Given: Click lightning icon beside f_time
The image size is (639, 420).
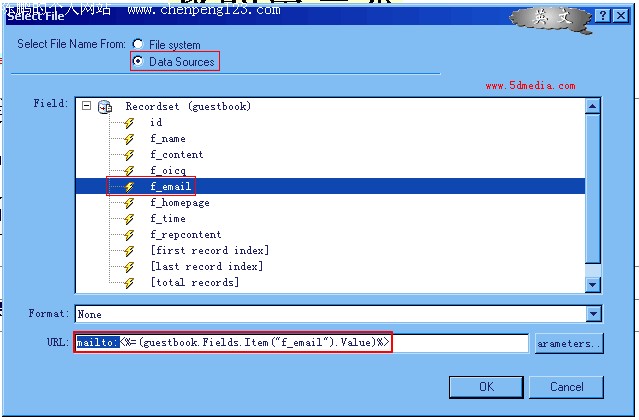Looking at the screenshot, I should pyautogui.click(x=128, y=219).
